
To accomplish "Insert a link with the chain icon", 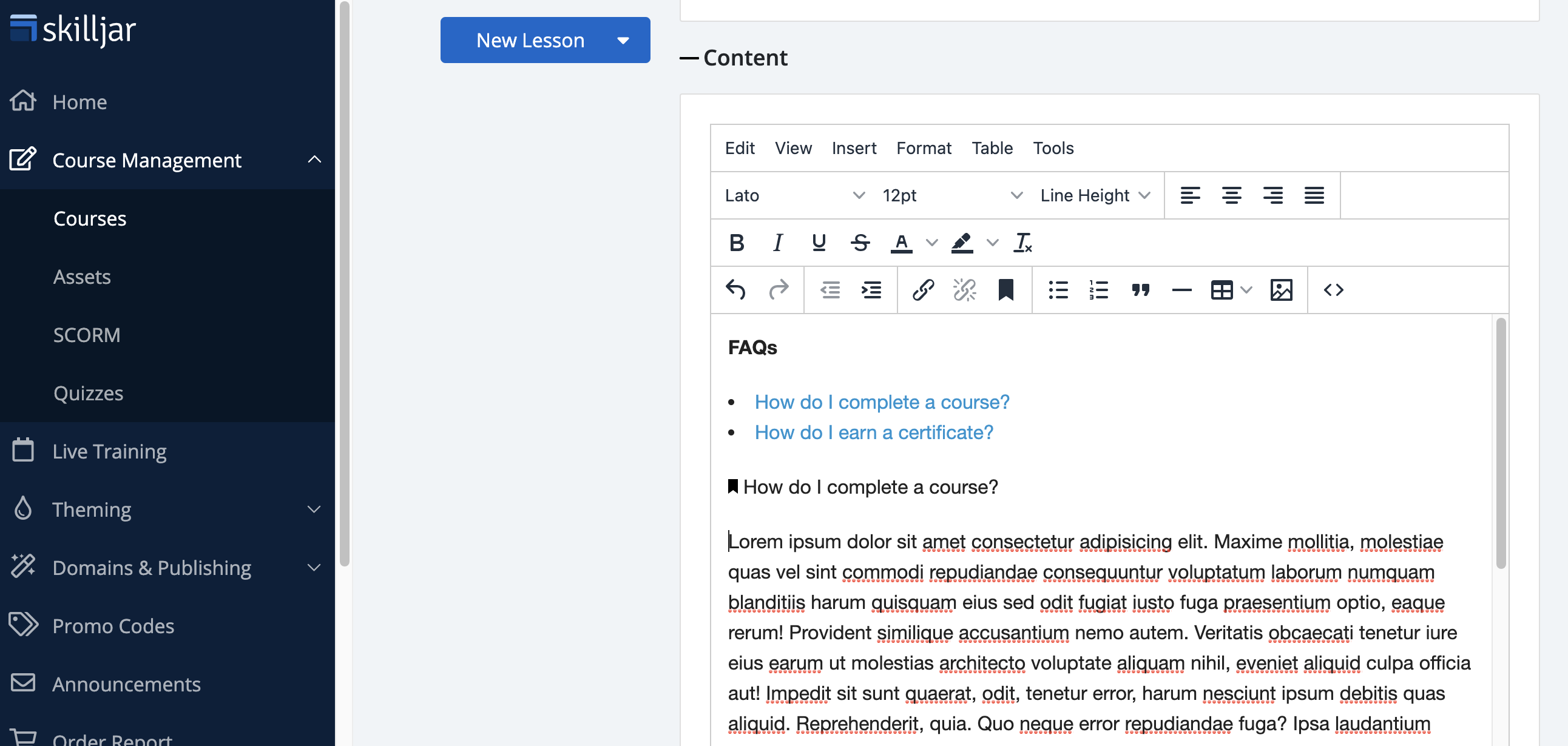I will click(924, 291).
